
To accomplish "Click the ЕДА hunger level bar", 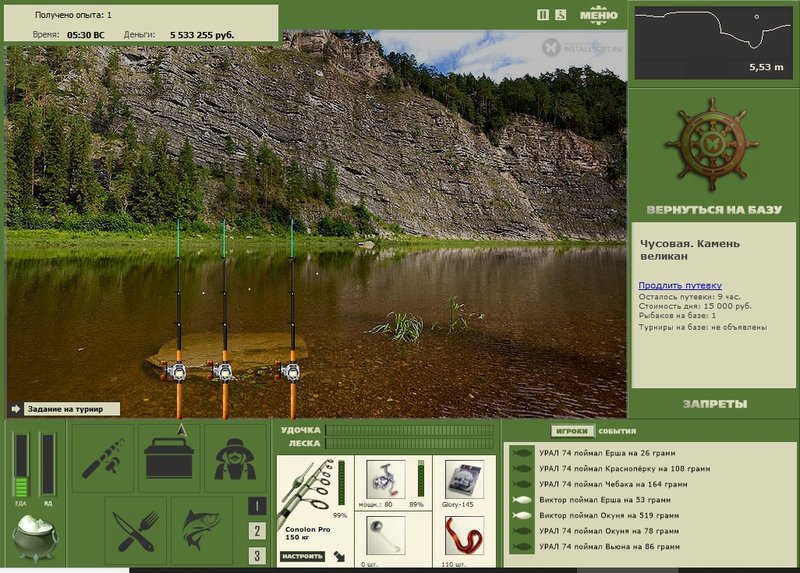I will [x=21, y=464].
